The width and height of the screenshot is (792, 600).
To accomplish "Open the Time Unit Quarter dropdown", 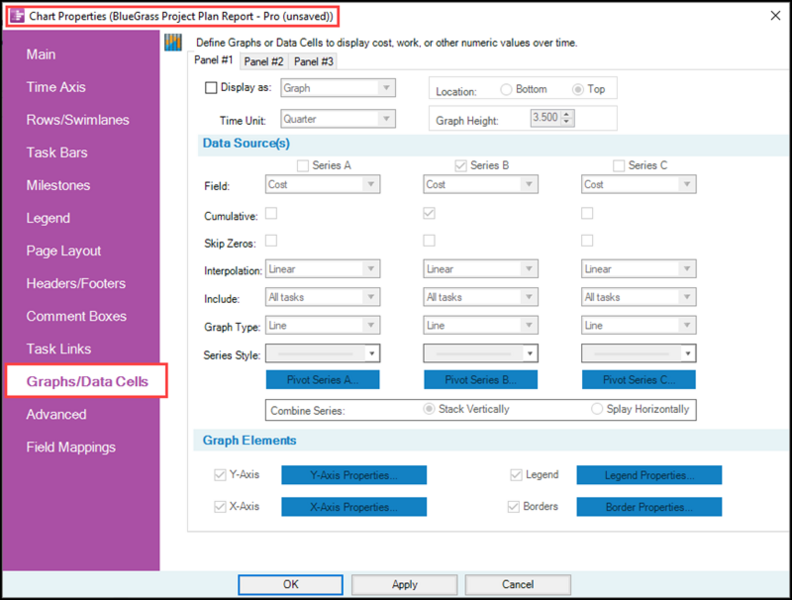I will pos(338,119).
